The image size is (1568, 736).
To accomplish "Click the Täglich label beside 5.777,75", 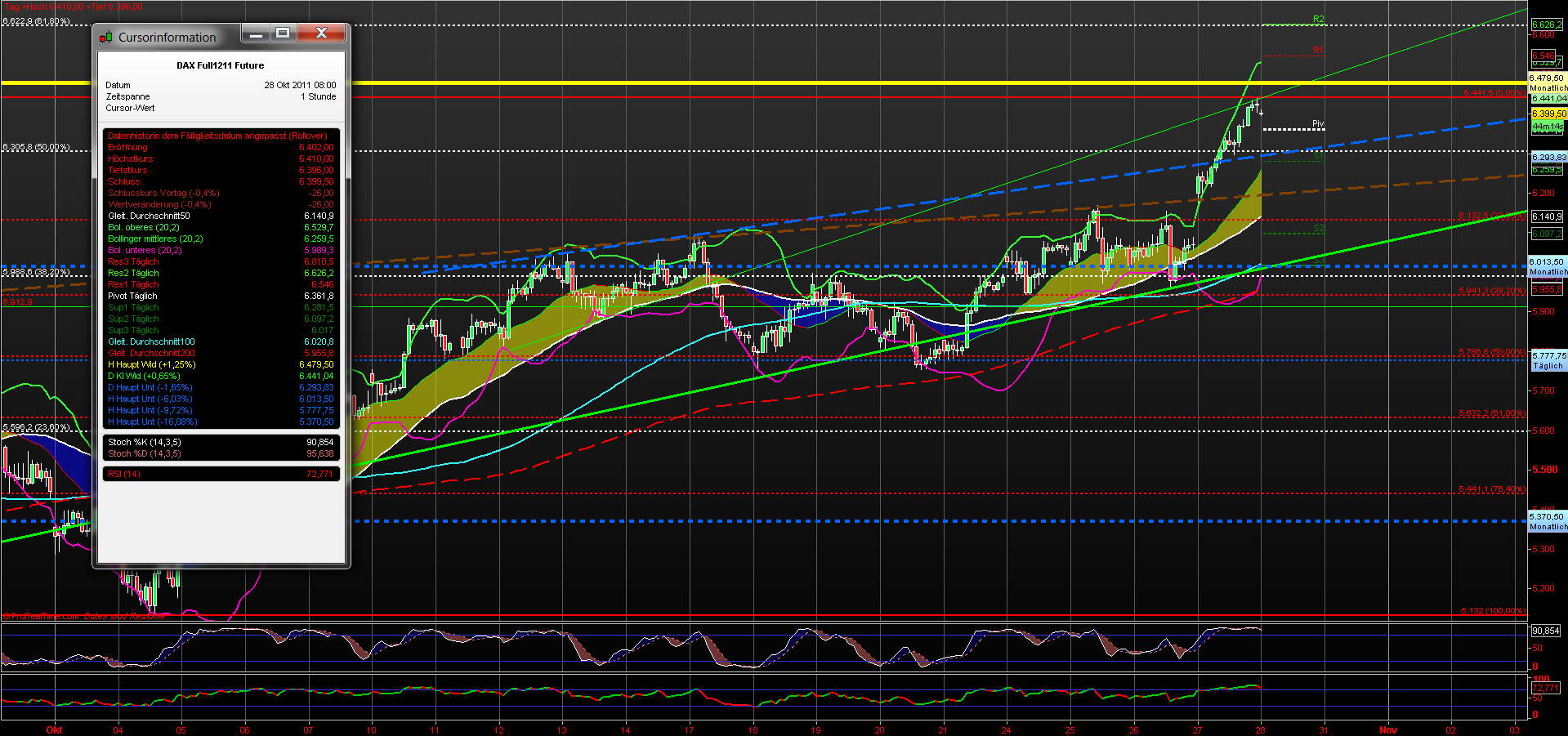I will click(1547, 366).
